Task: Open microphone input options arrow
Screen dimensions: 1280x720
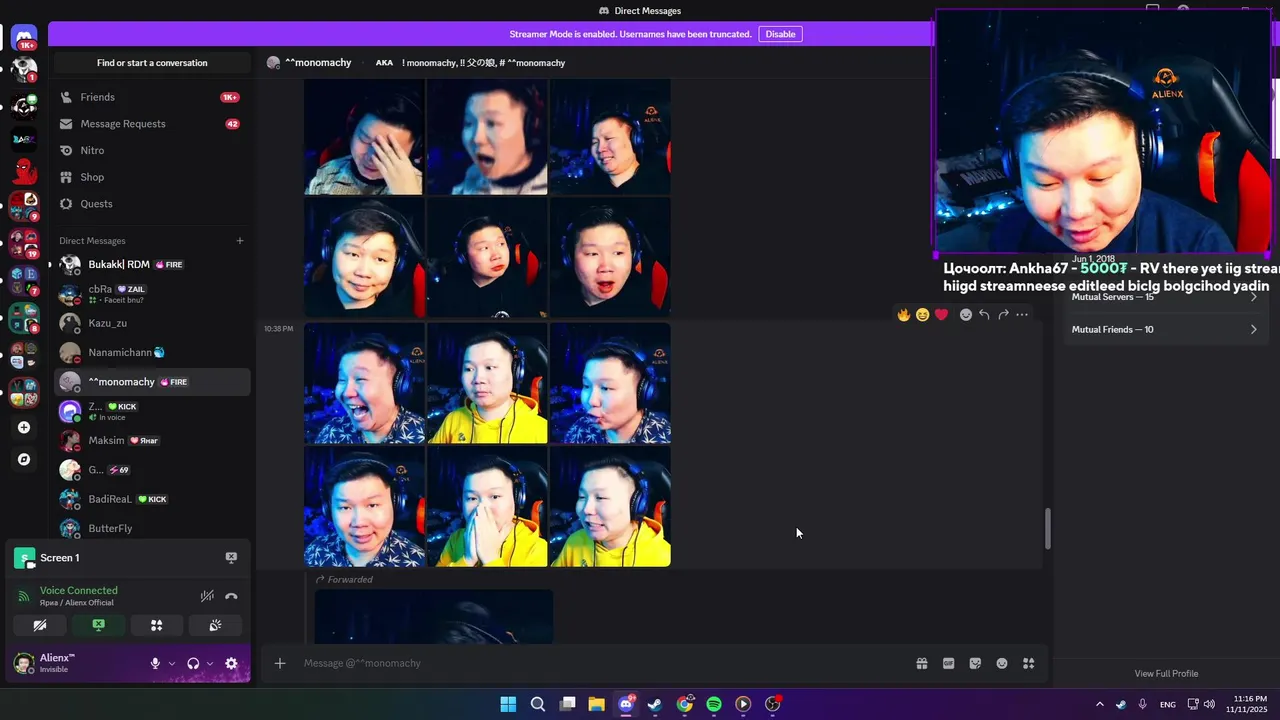Action: (171, 663)
